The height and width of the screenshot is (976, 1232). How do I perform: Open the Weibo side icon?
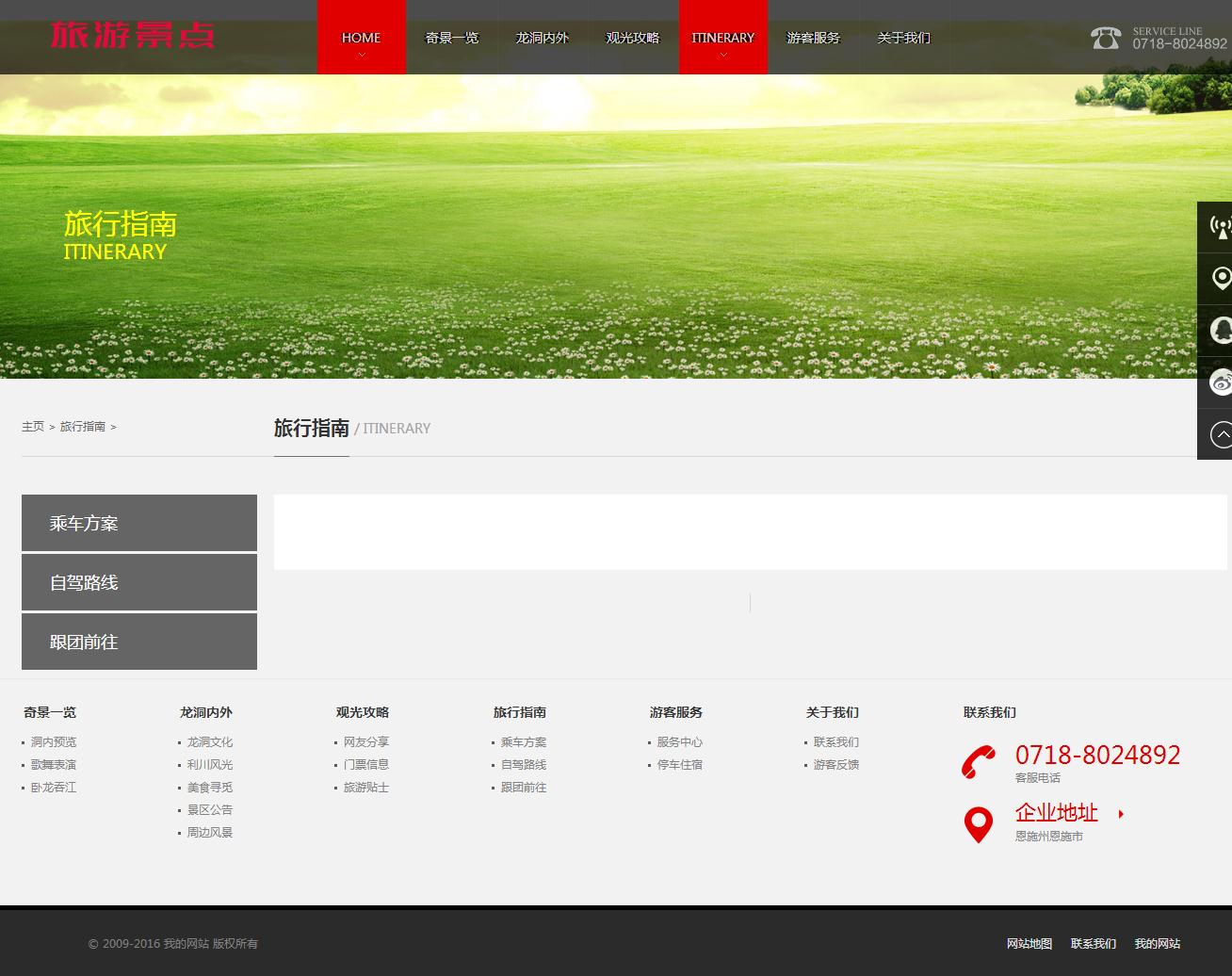tap(1220, 382)
